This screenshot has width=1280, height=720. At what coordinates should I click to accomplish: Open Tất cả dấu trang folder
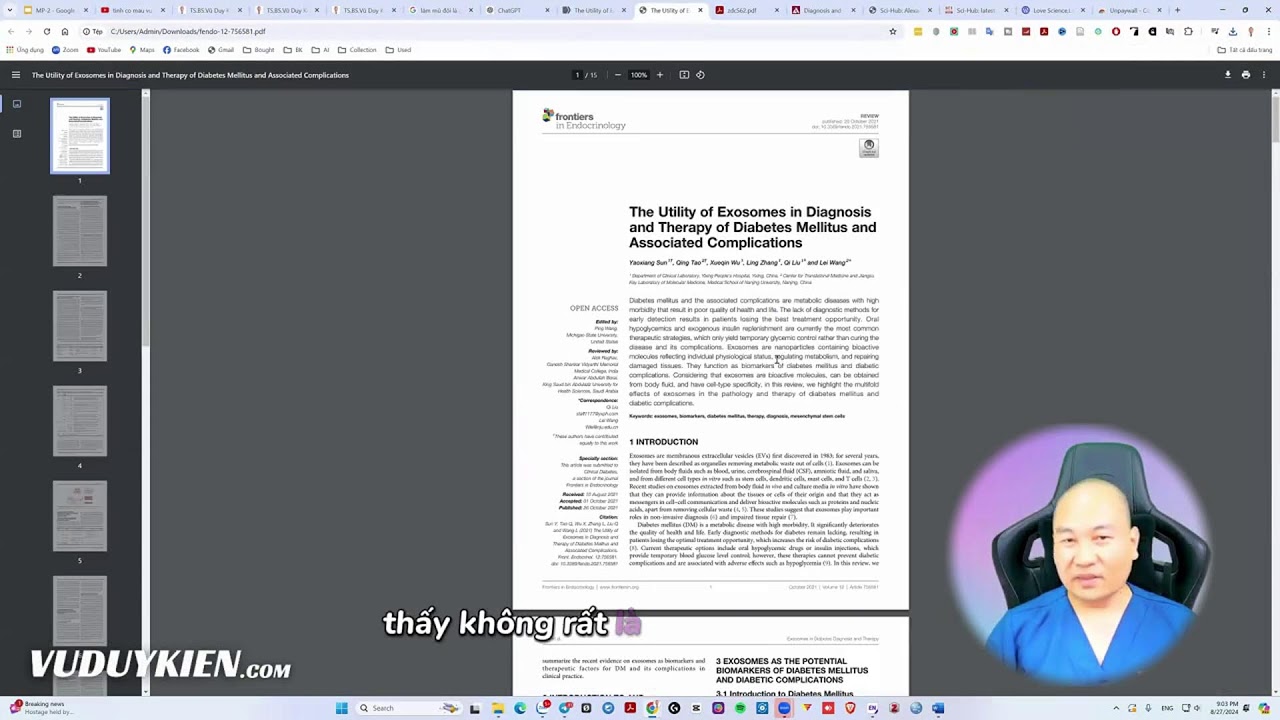pyautogui.click(x=1245, y=50)
